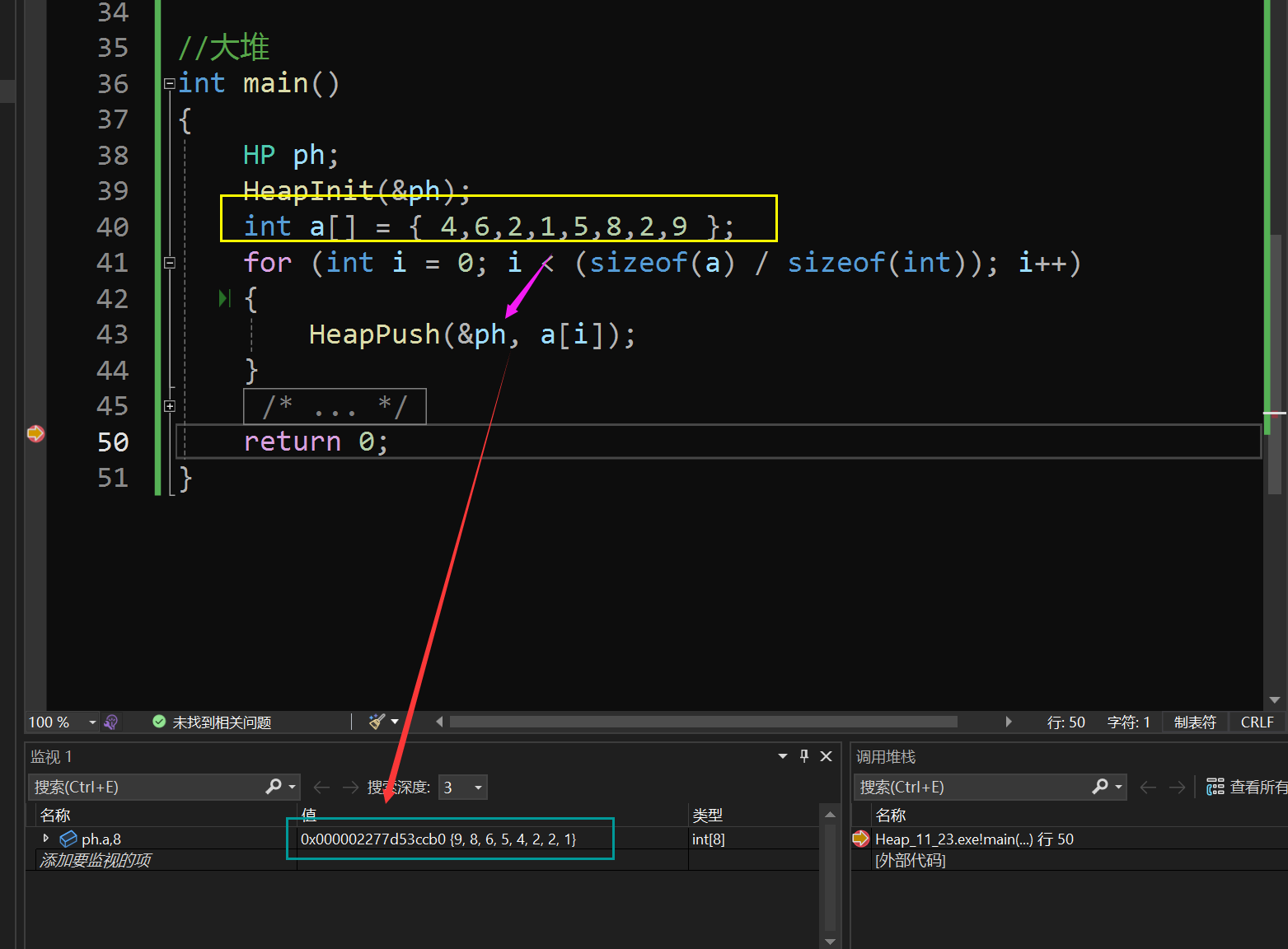
Task: Click the editor vertical scrollbar down arrow
Action: point(1275,699)
